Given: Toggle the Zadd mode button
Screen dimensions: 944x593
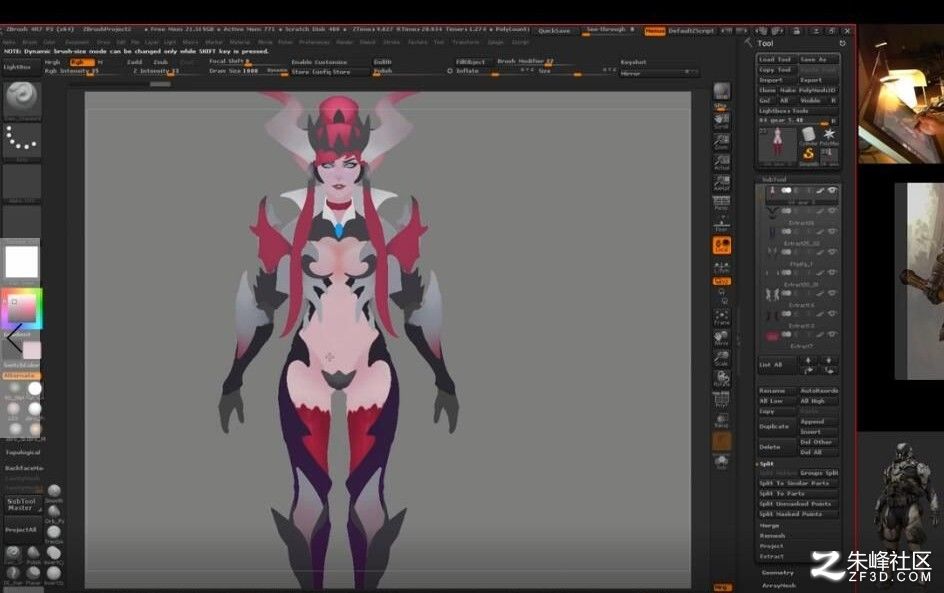Looking at the screenshot, I should pos(134,62).
